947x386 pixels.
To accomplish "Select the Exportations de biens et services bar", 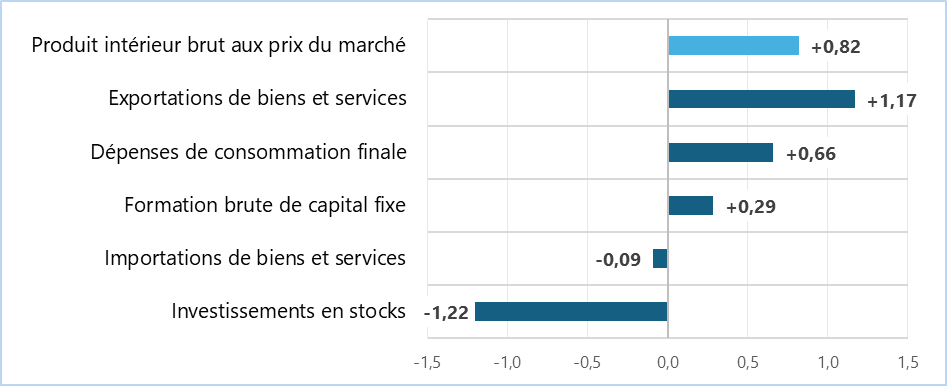I will tap(762, 98).
